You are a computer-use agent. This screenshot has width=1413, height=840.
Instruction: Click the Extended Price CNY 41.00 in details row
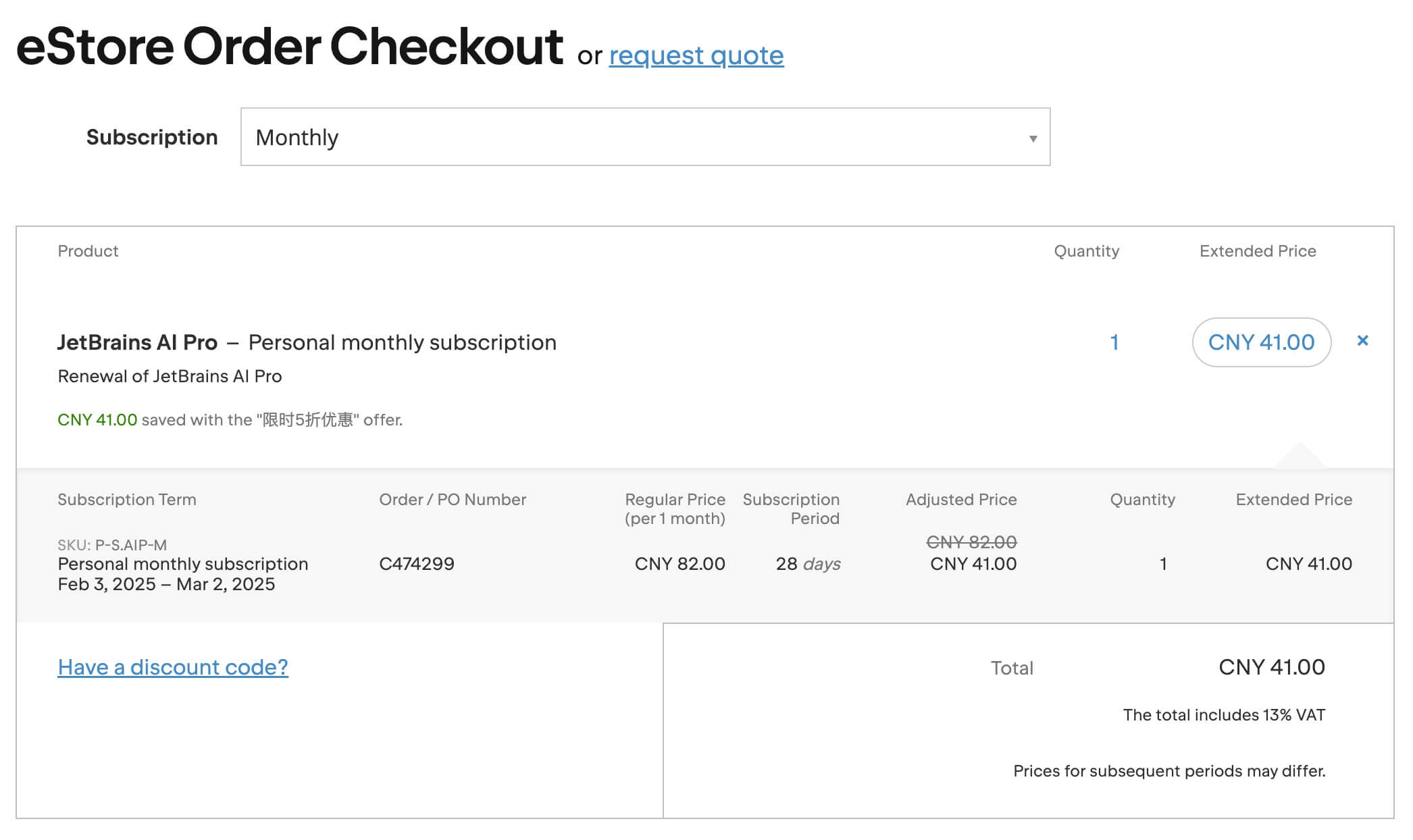coord(1309,564)
